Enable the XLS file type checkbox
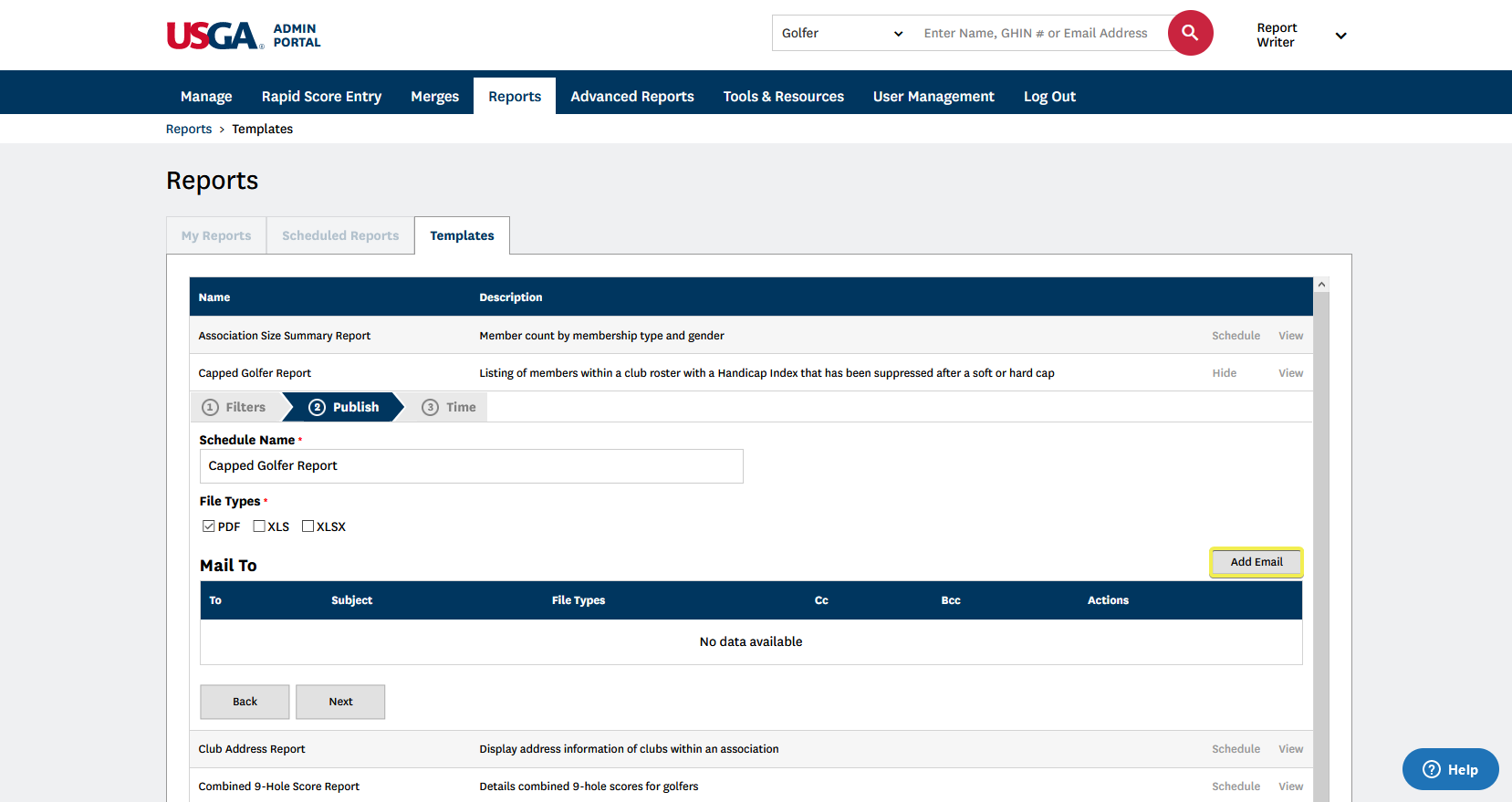The width and height of the screenshot is (1512, 802). click(259, 526)
